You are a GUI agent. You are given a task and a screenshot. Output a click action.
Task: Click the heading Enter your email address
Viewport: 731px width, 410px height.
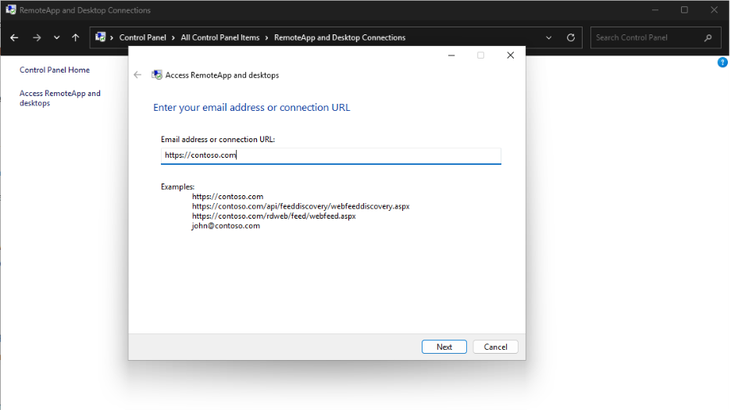pyautogui.click(x=251, y=107)
